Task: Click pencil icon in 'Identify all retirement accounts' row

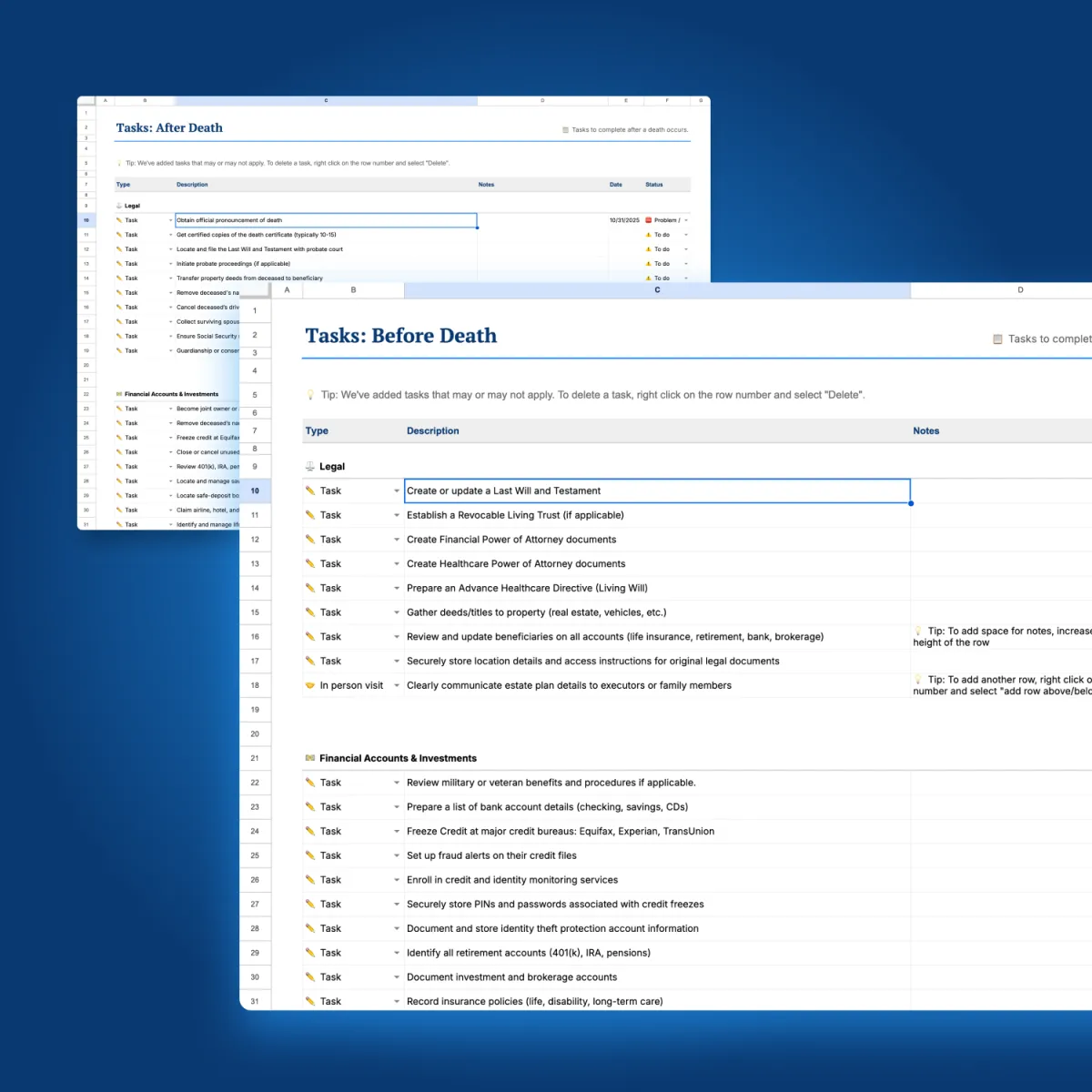Action: 310,953
